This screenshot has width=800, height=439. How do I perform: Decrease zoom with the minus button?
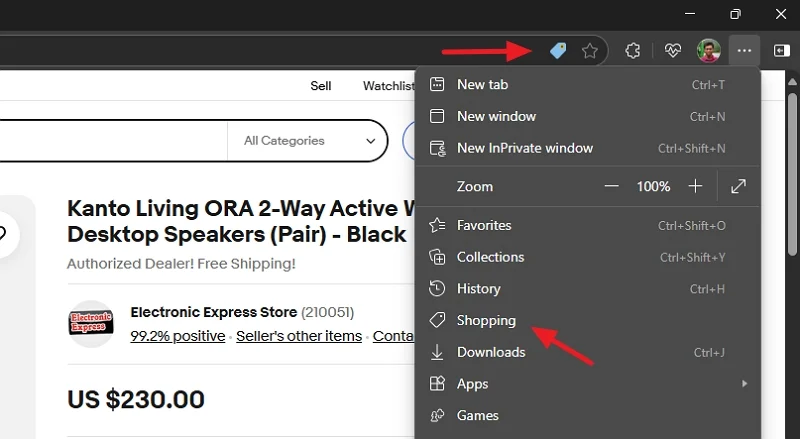pyautogui.click(x=611, y=186)
